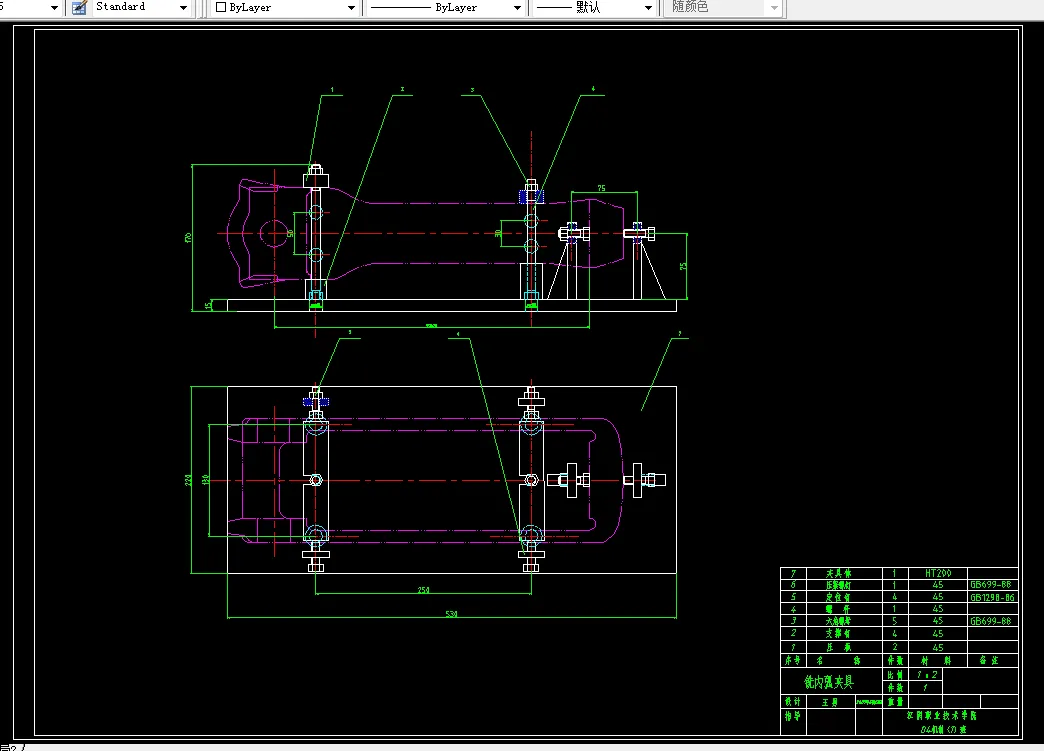Click the 备注 column header

988,660
